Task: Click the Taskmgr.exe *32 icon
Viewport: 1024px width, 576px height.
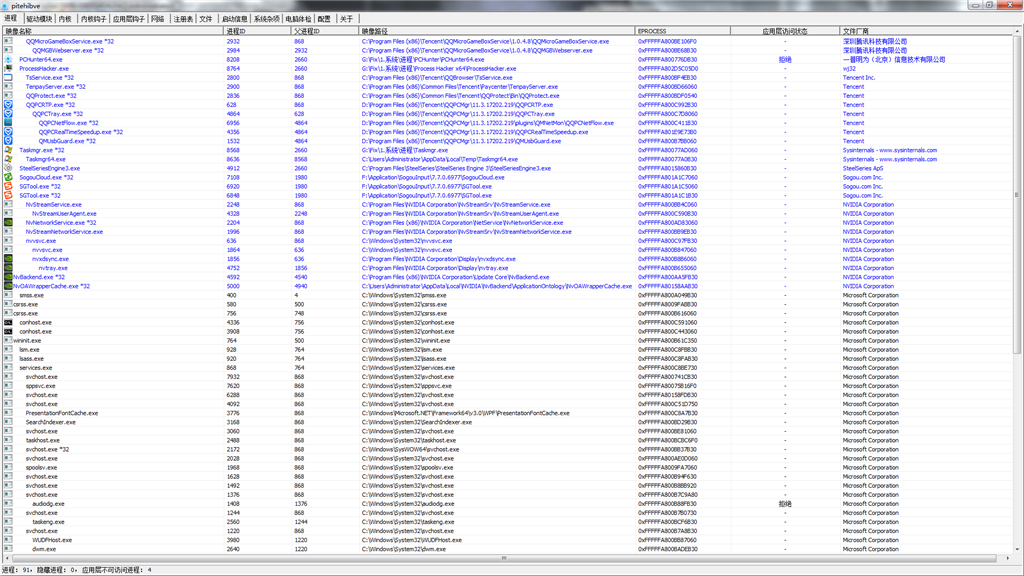Action: pos(8,150)
